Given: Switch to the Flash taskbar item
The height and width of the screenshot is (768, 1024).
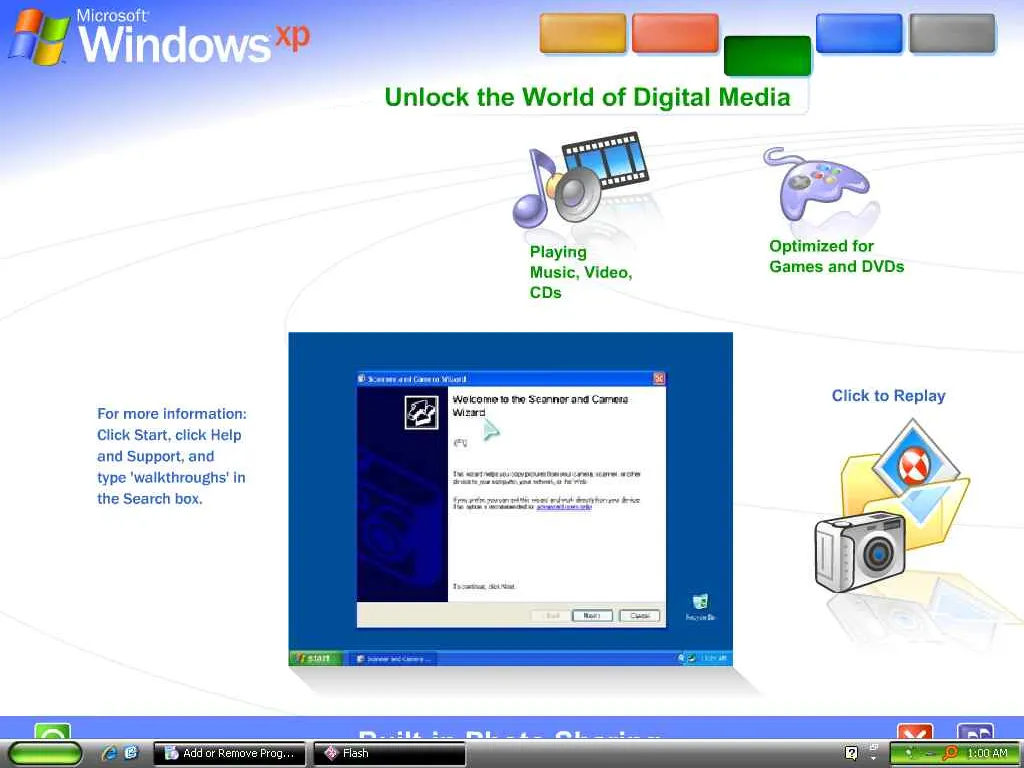Looking at the screenshot, I should point(390,754).
